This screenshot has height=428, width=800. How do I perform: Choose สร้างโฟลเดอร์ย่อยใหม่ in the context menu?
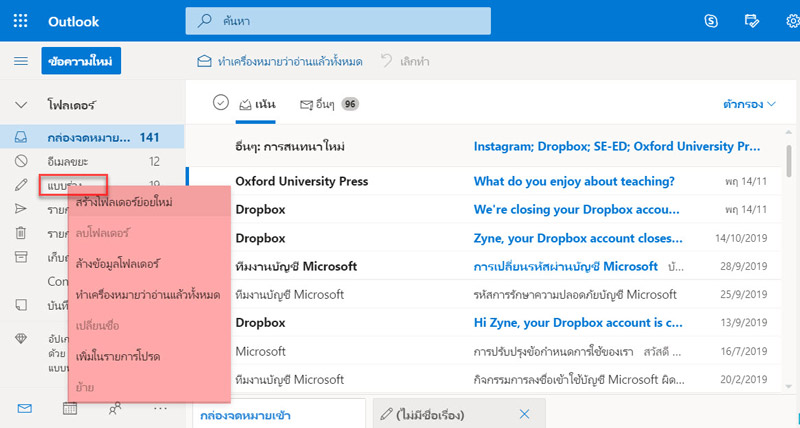click(x=149, y=203)
